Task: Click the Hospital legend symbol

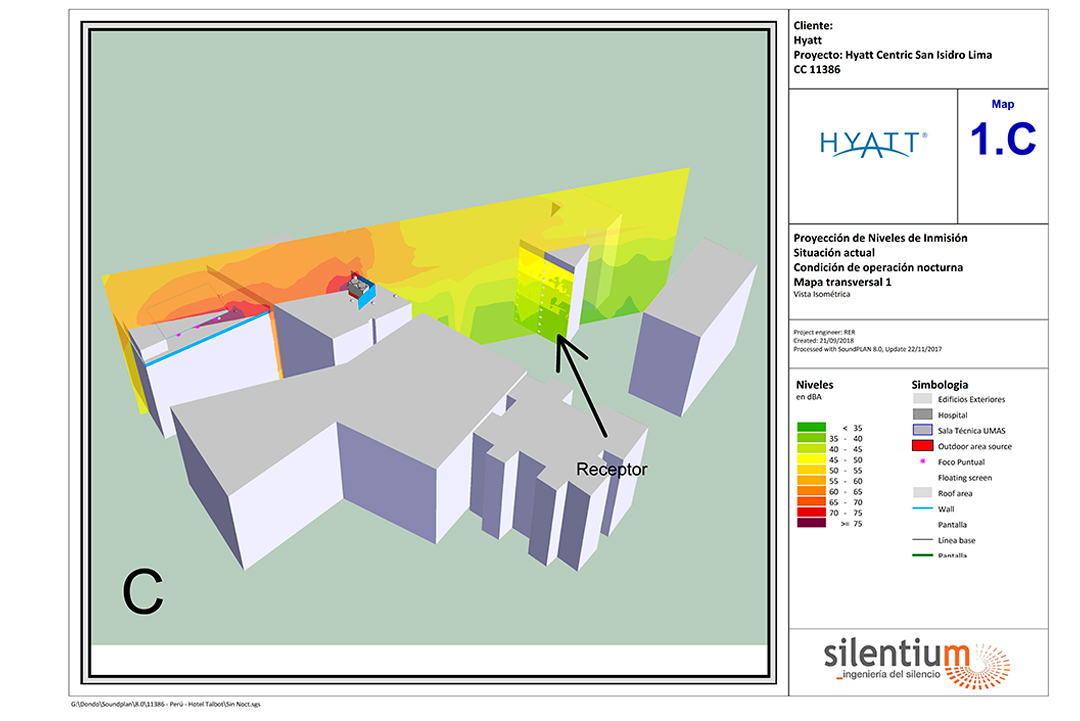Action: (922, 414)
